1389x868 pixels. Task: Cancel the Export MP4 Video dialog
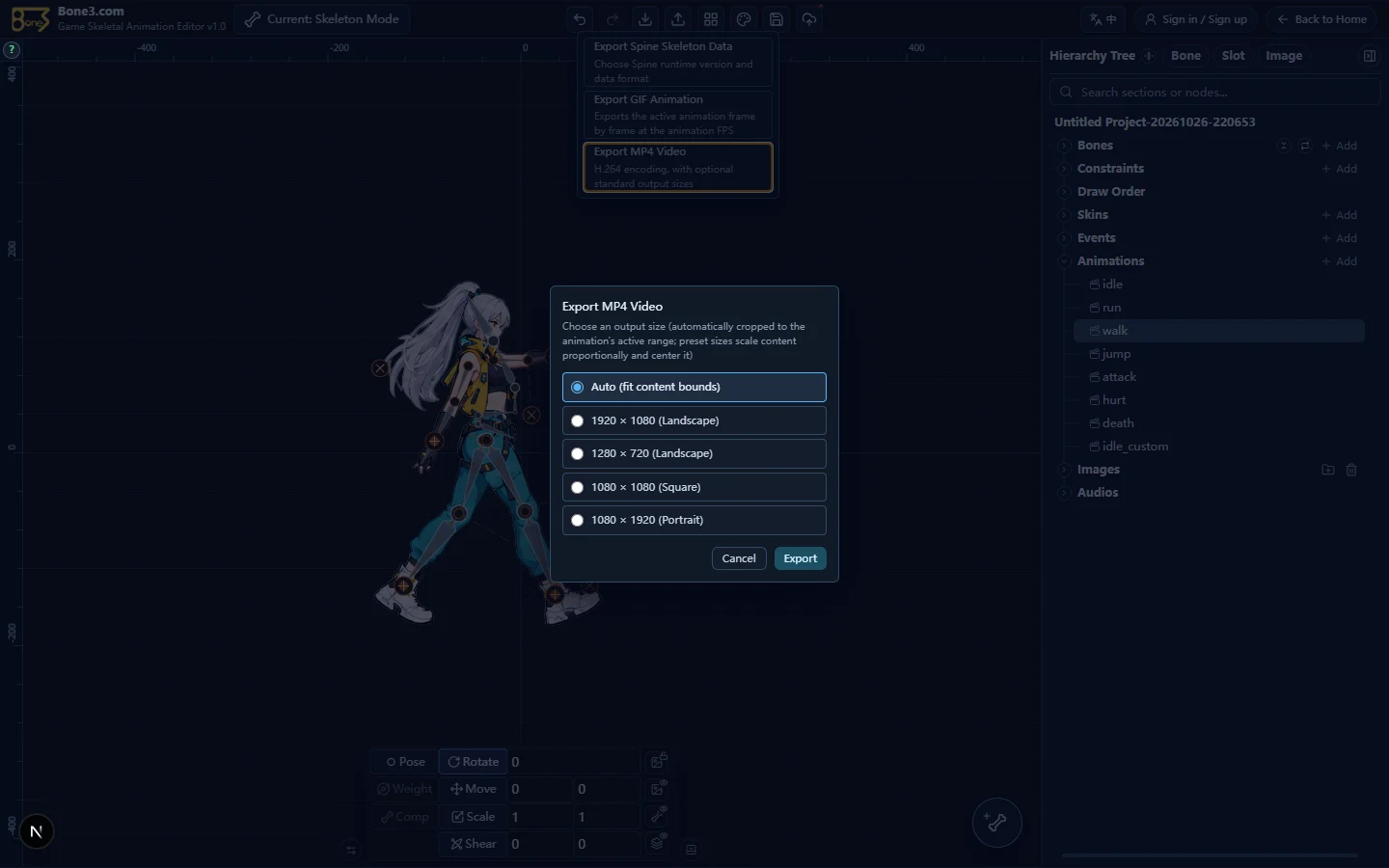[739, 558]
